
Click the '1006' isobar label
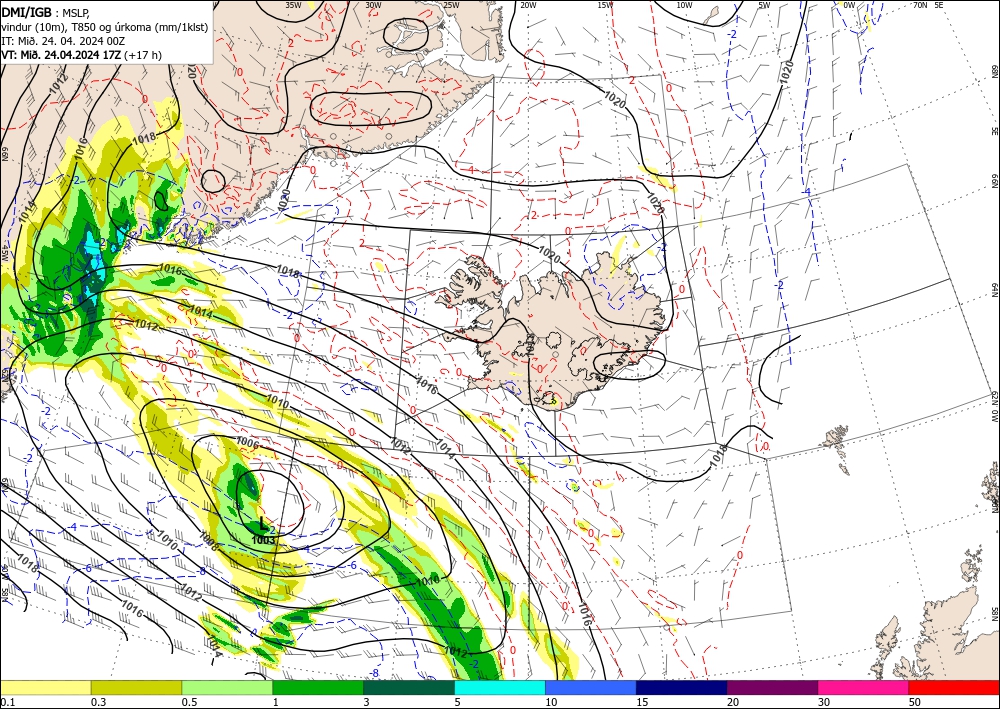tap(247, 441)
